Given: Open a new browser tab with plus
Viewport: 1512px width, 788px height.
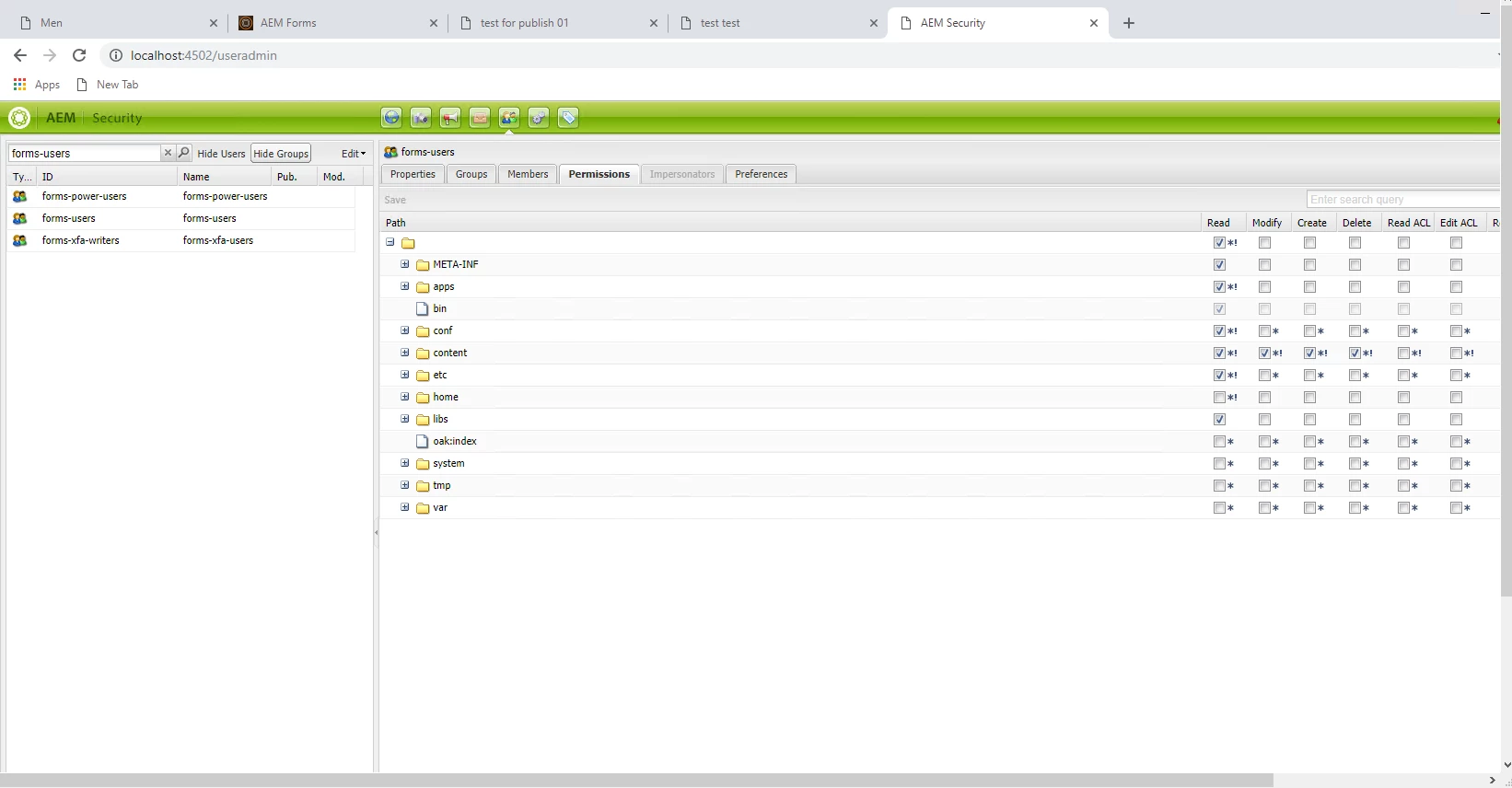Looking at the screenshot, I should coord(1129,23).
